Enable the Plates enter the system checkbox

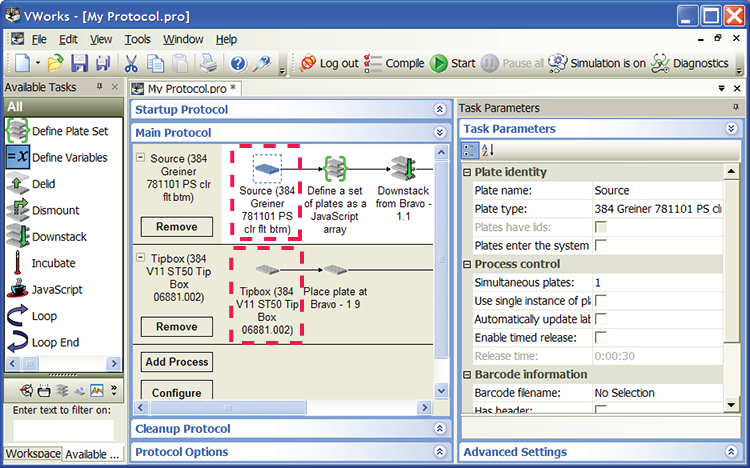click(x=601, y=245)
